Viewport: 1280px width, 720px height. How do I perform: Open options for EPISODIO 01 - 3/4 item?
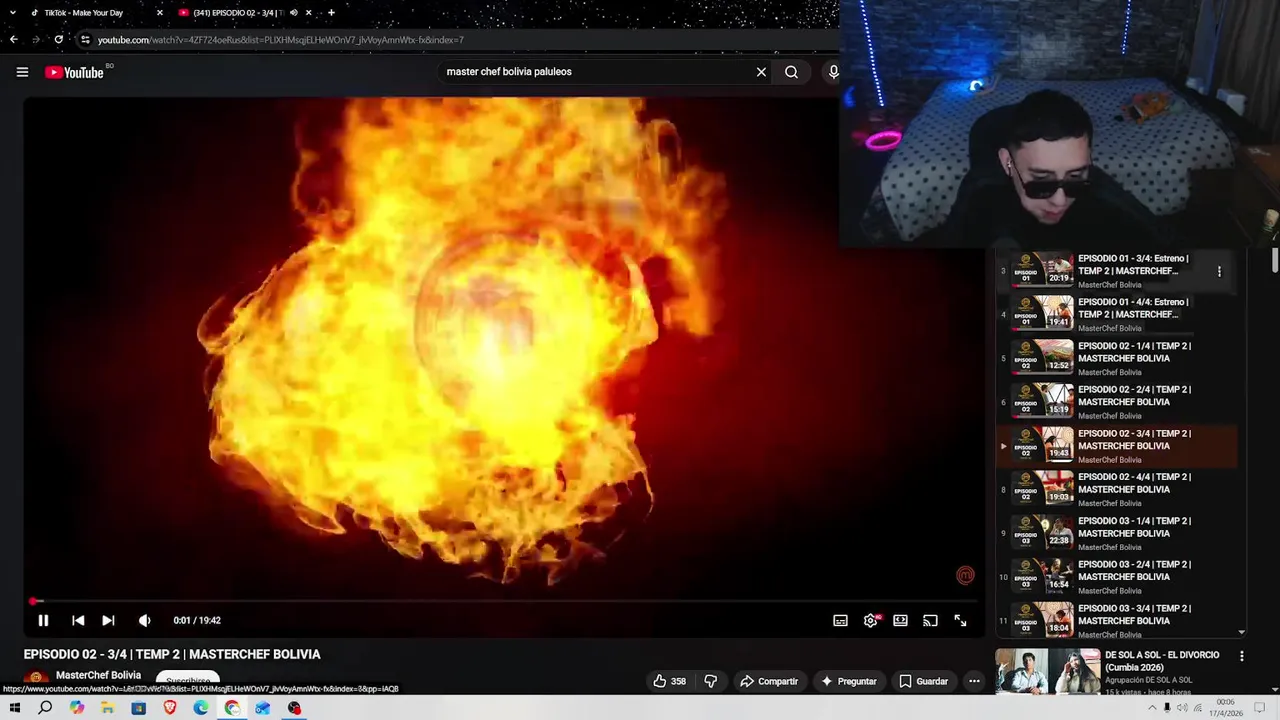click(1219, 271)
